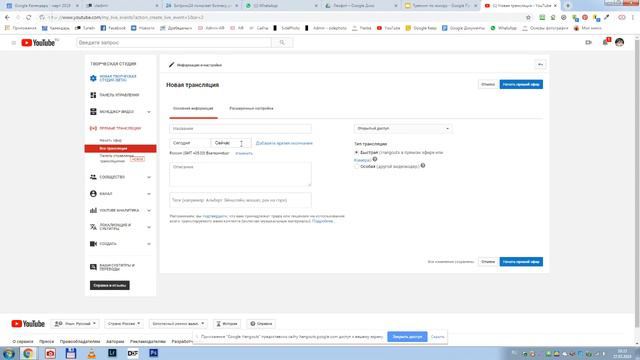The width and height of the screenshot is (640, 360).
Task: Click the new Creative Studio beta gear icon
Action: (x=93, y=78)
